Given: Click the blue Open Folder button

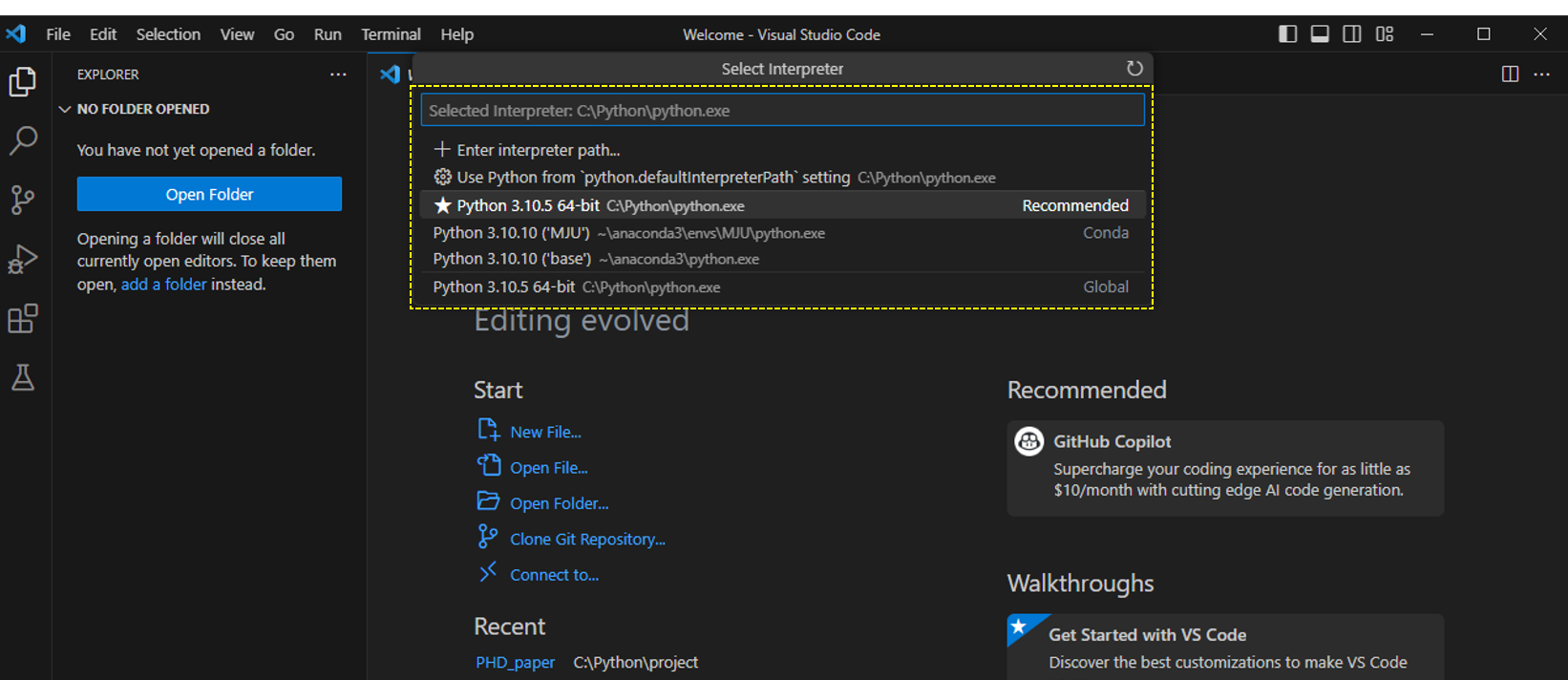Looking at the screenshot, I should pyautogui.click(x=209, y=194).
